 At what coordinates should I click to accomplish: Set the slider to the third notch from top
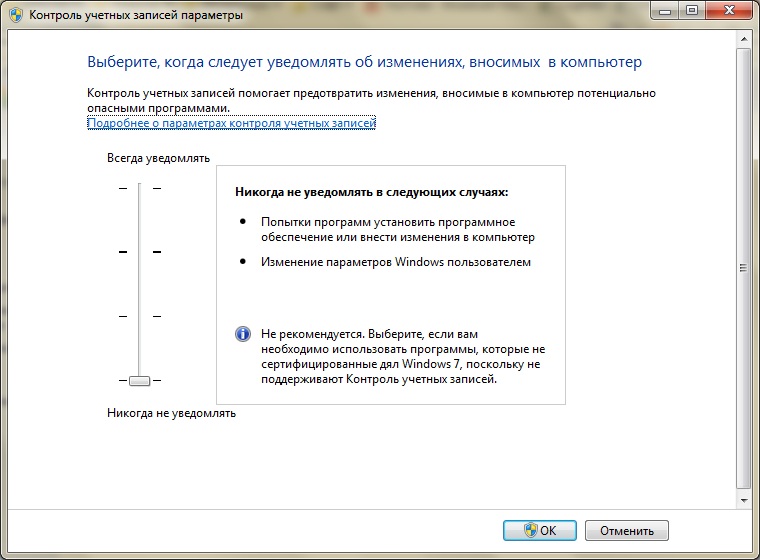(140, 316)
